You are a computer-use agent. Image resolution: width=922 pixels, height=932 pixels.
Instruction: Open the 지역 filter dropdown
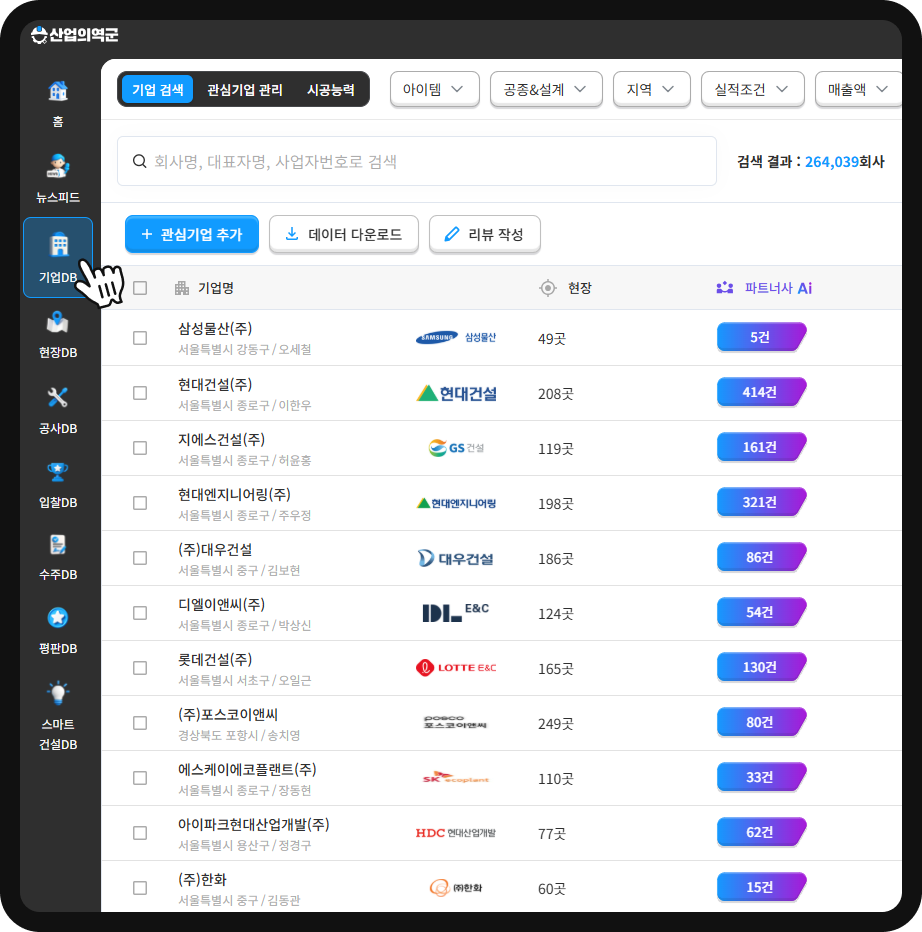(x=652, y=89)
